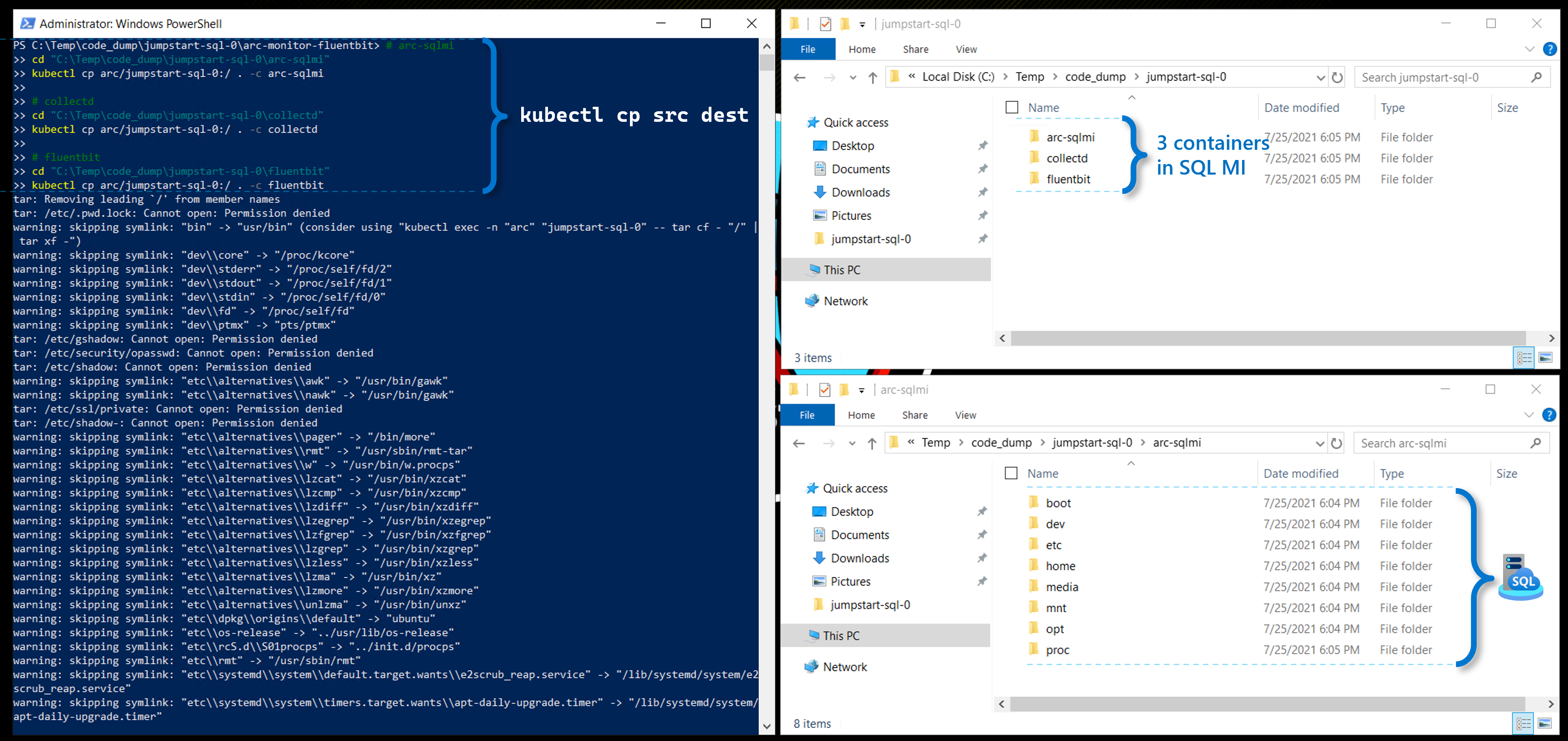
Task: Click Date modified column header in arc-sqlmi
Action: click(x=1301, y=474)
